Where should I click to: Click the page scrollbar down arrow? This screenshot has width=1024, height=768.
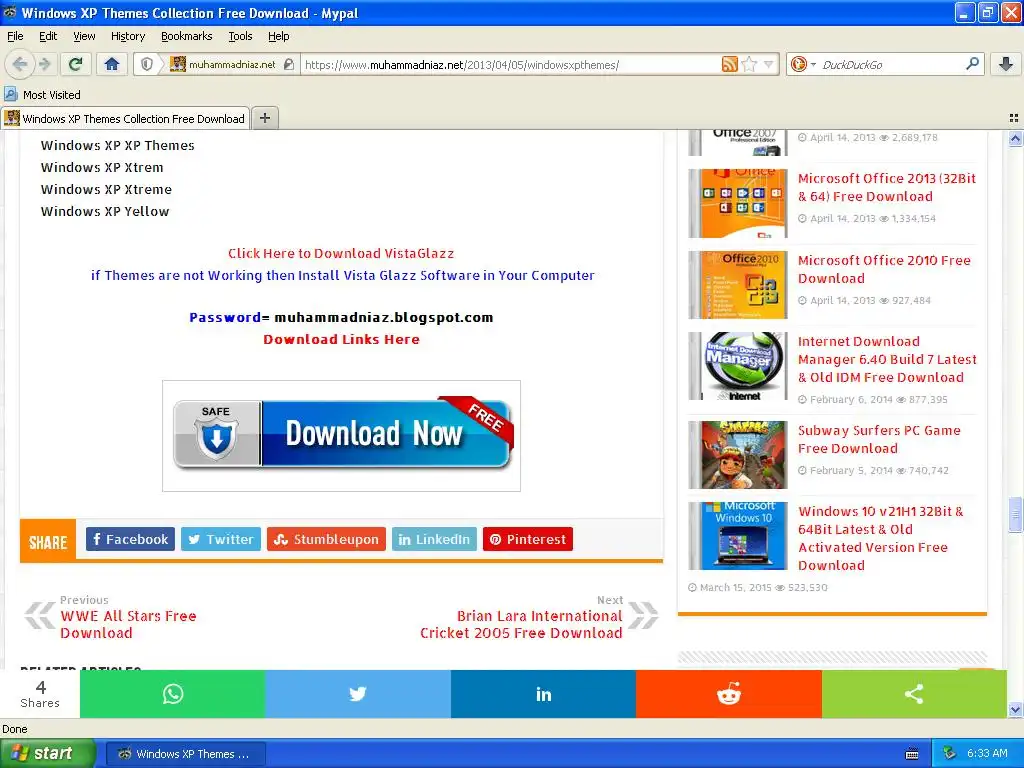[1015, 709]
